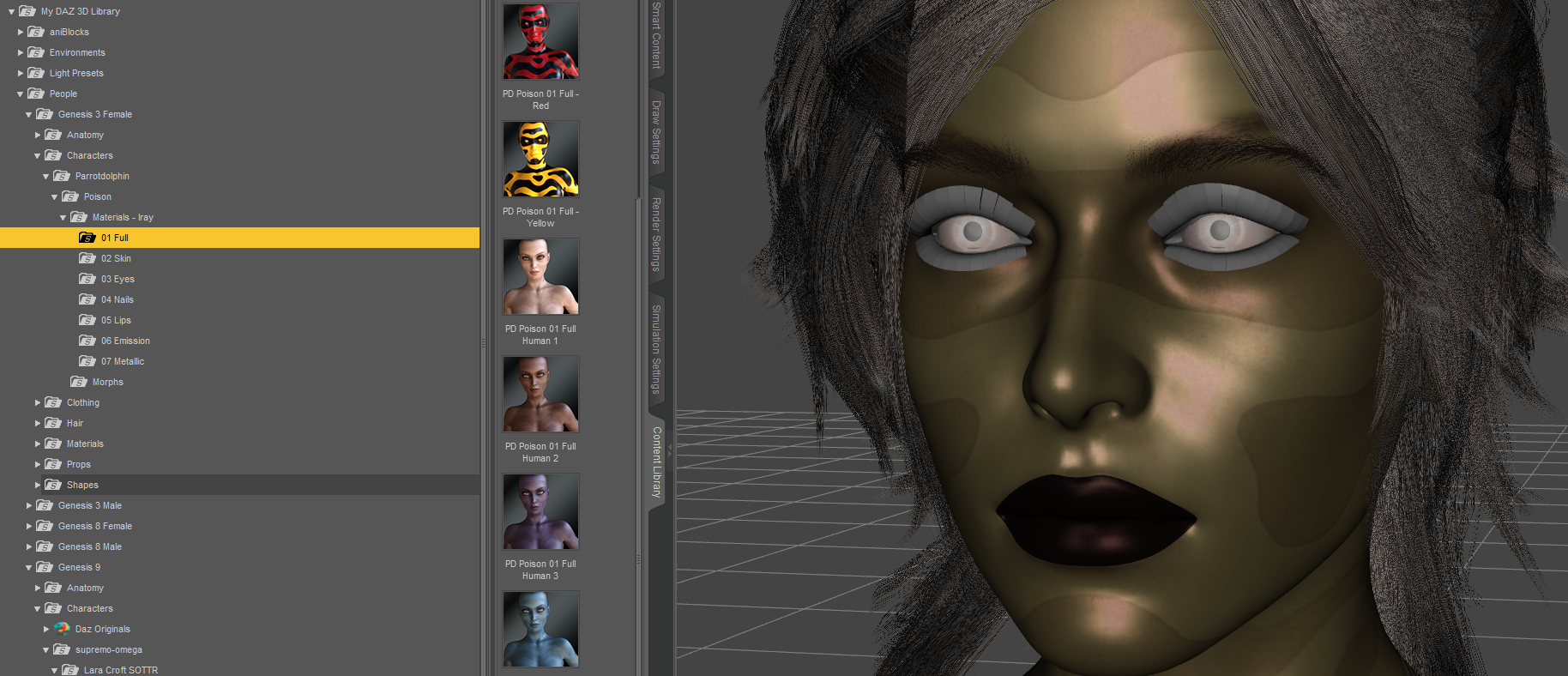Collapse the Genesis 9 arrow
Screen dimensions: 1568x676
point(28,568)
